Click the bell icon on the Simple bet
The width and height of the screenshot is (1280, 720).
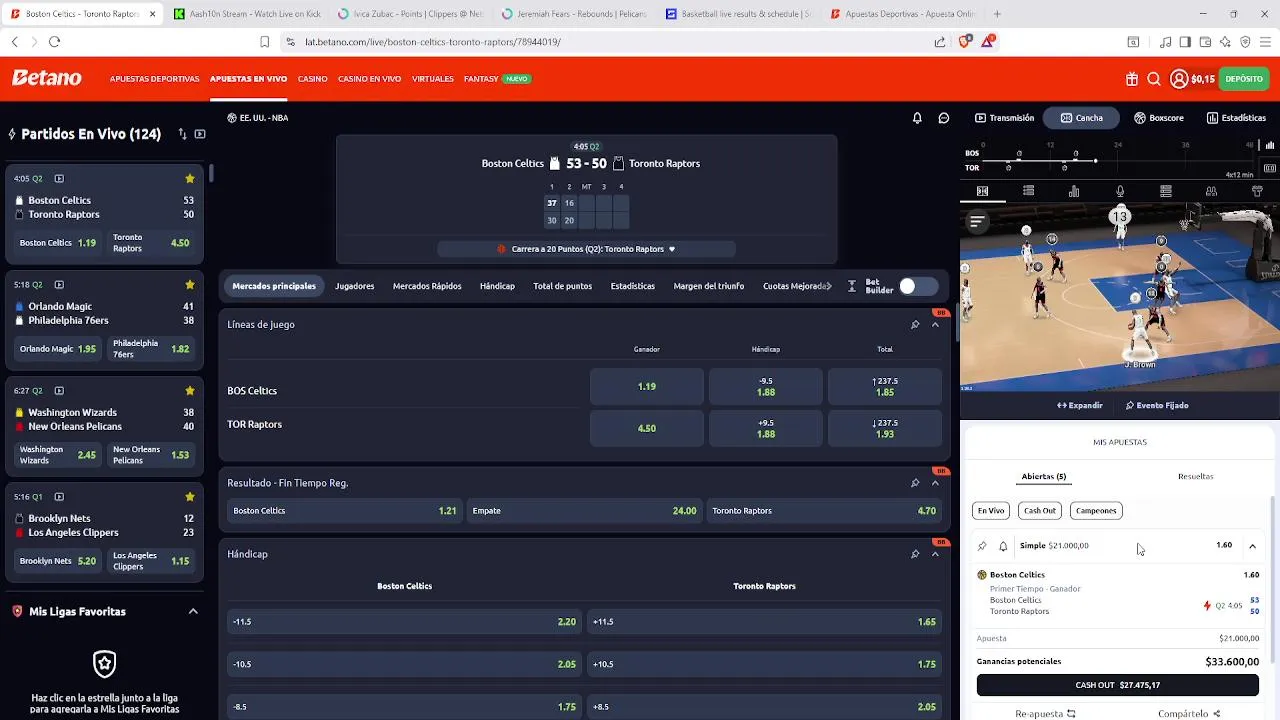pyautogui.click(x=1003, y=546)
